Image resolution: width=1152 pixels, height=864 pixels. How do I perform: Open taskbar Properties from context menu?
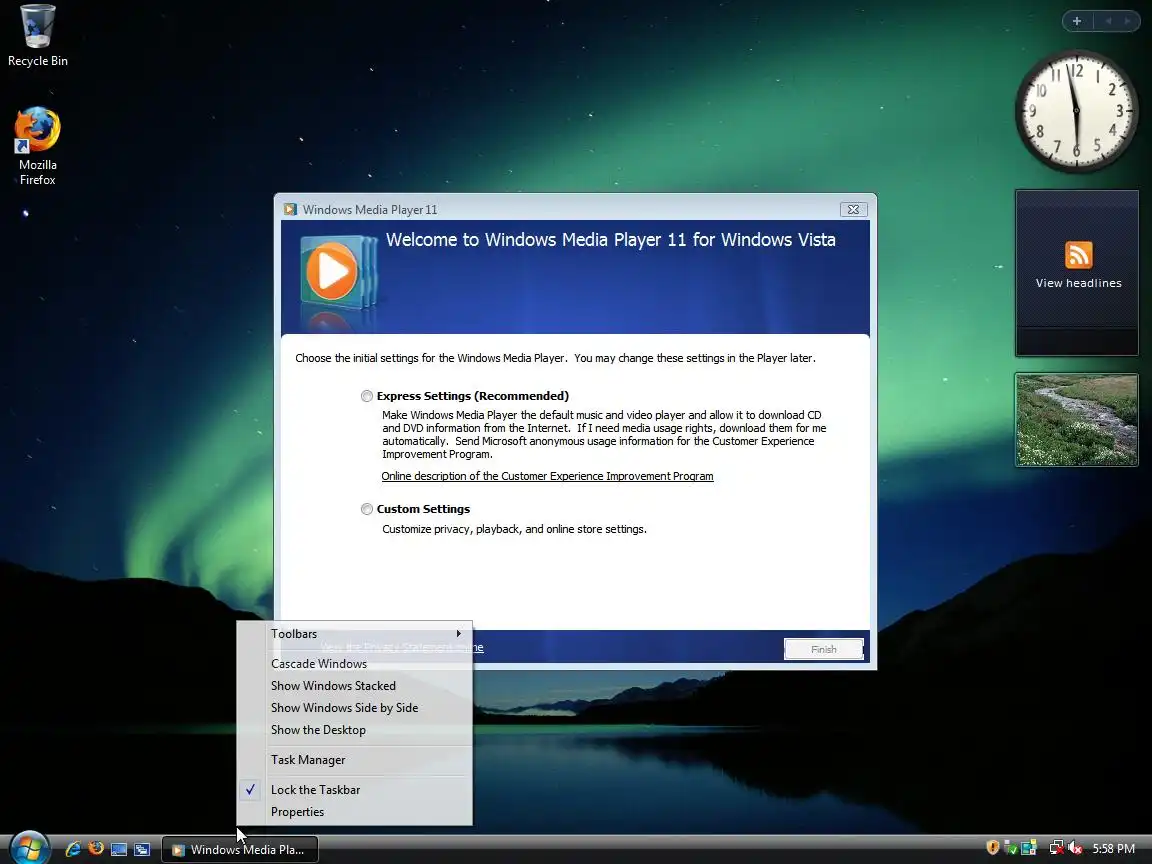(354, 812)
